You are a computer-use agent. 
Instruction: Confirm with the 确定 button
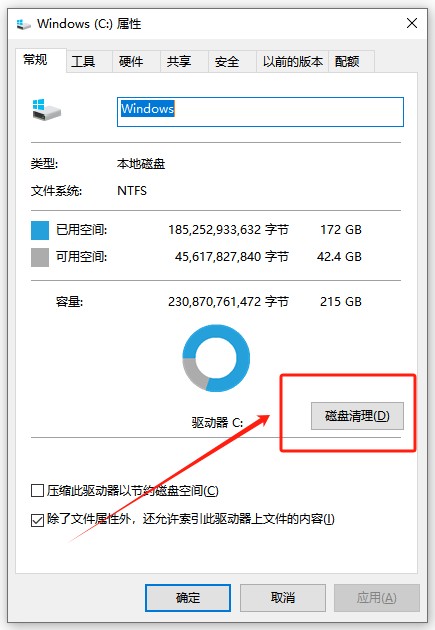(x=188, y=598)
